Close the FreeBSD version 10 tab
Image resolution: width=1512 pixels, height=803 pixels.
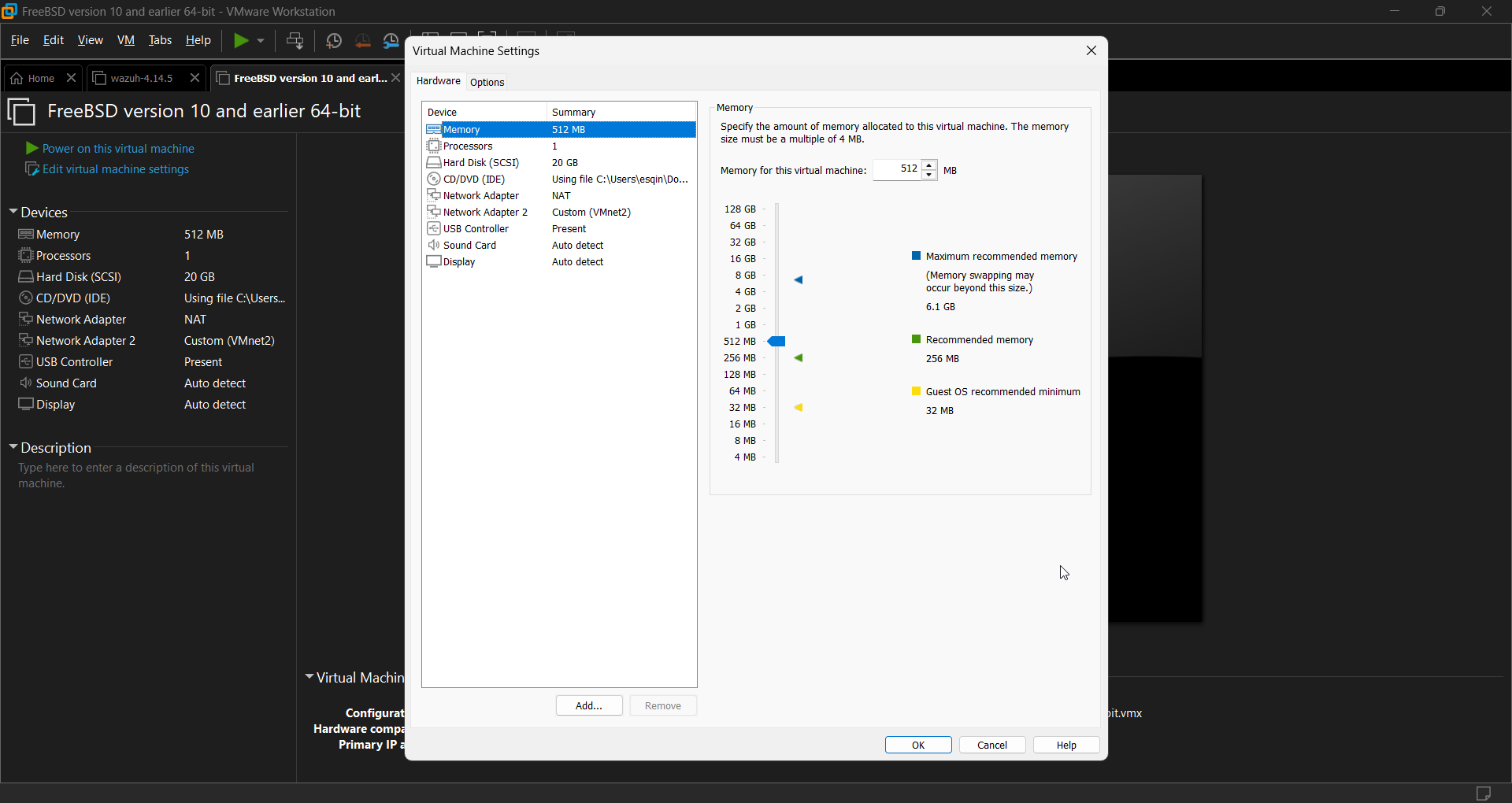click(396, 78)
